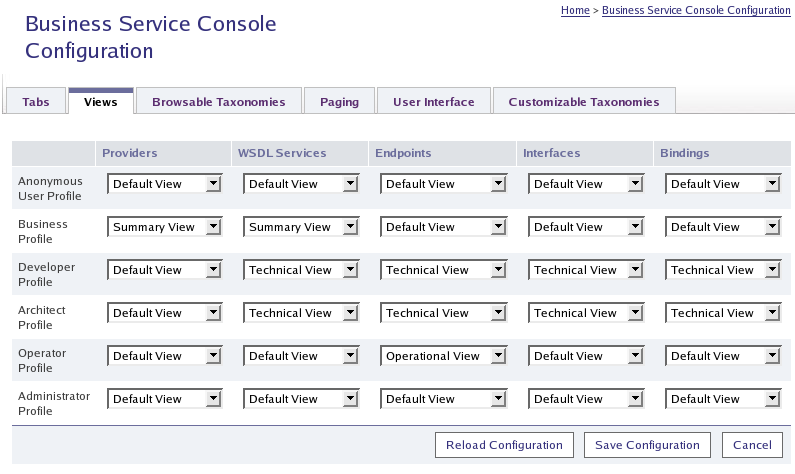
Task: Open the Customizable Taxonomies tab
Action: click(x=584, y=102)
